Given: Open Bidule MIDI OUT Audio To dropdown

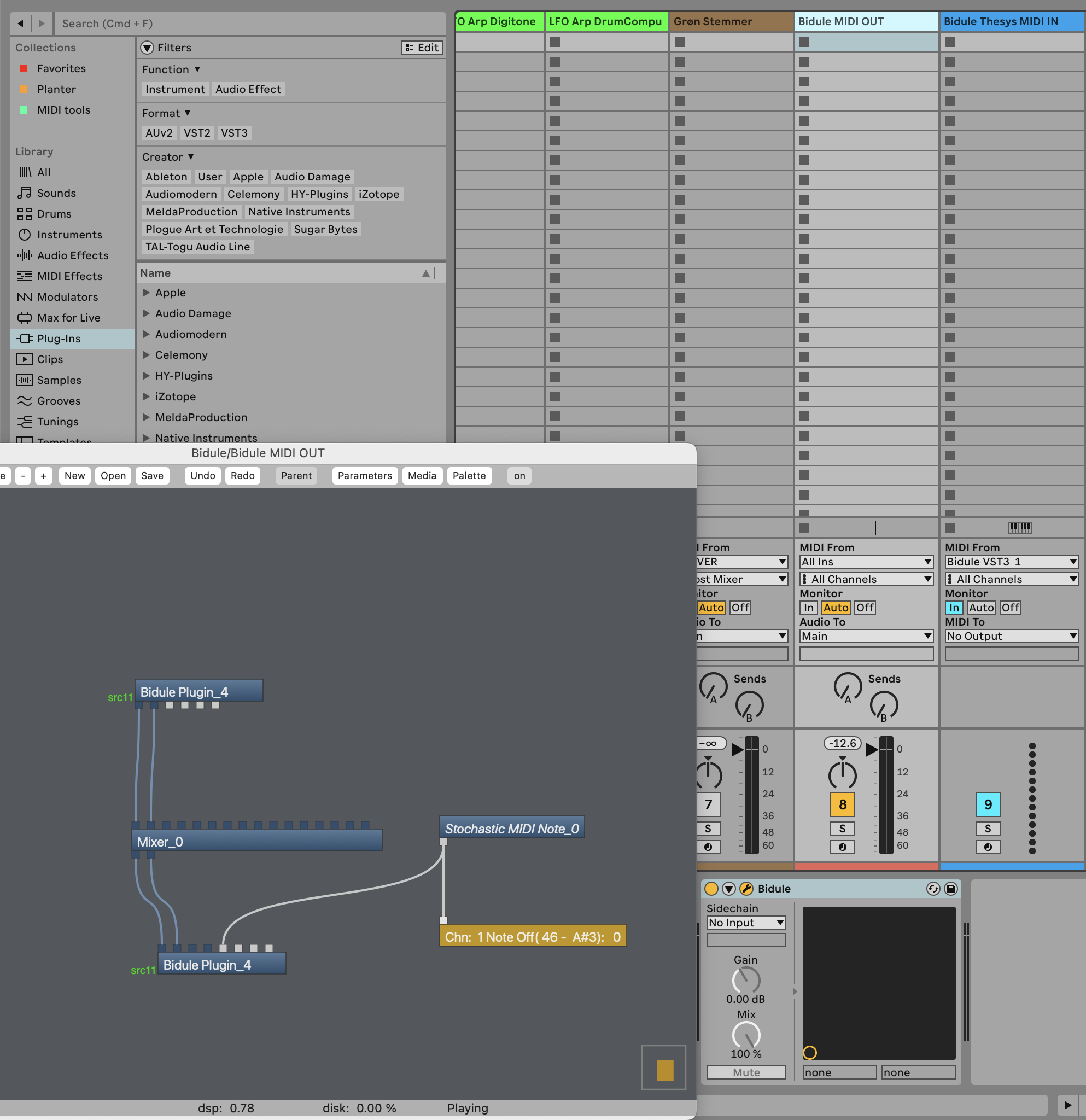Looking at the screenshot, I should (x=866, y=636).
